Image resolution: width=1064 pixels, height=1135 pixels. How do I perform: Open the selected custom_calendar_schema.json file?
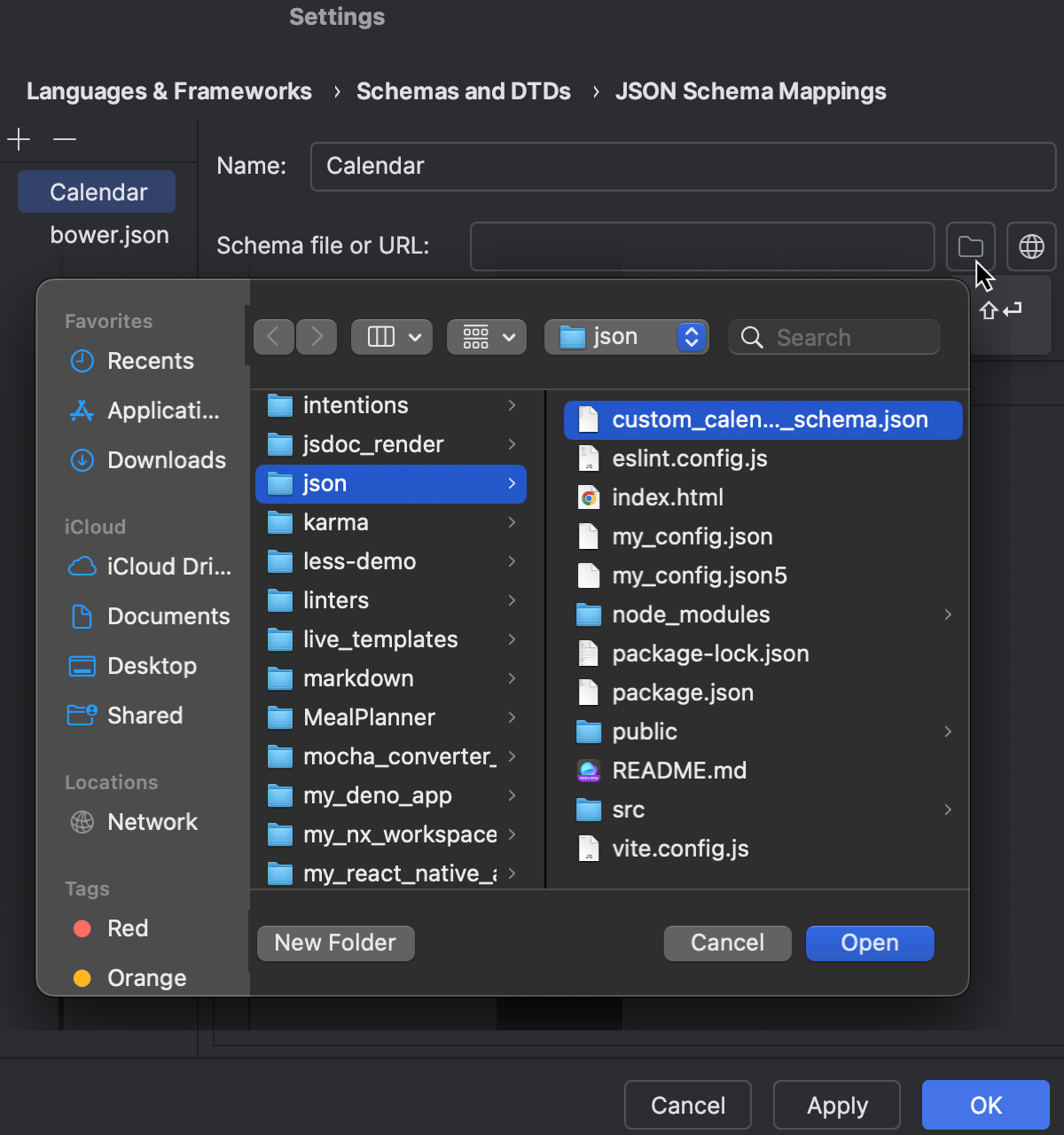868,943
